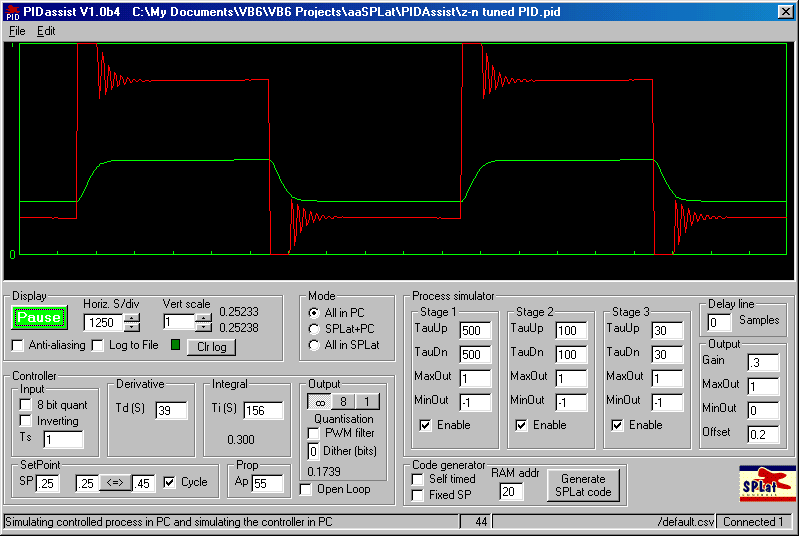Select the All in SPLat mode
This screenshot has height=536, width=799.
pos(315,345)
